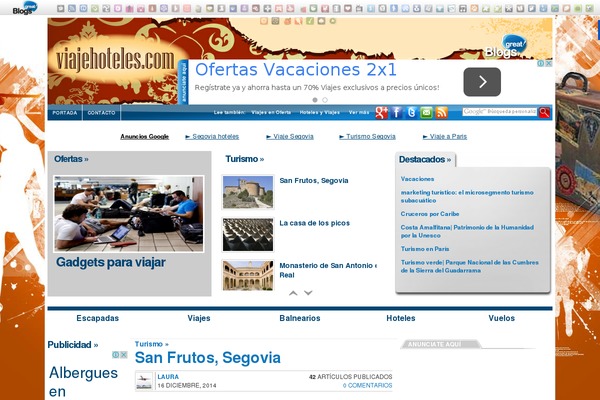This screenshot has width=600, height=400.
Task: Open the San Frutos castle thumbnail
Action: pos(248,192)
